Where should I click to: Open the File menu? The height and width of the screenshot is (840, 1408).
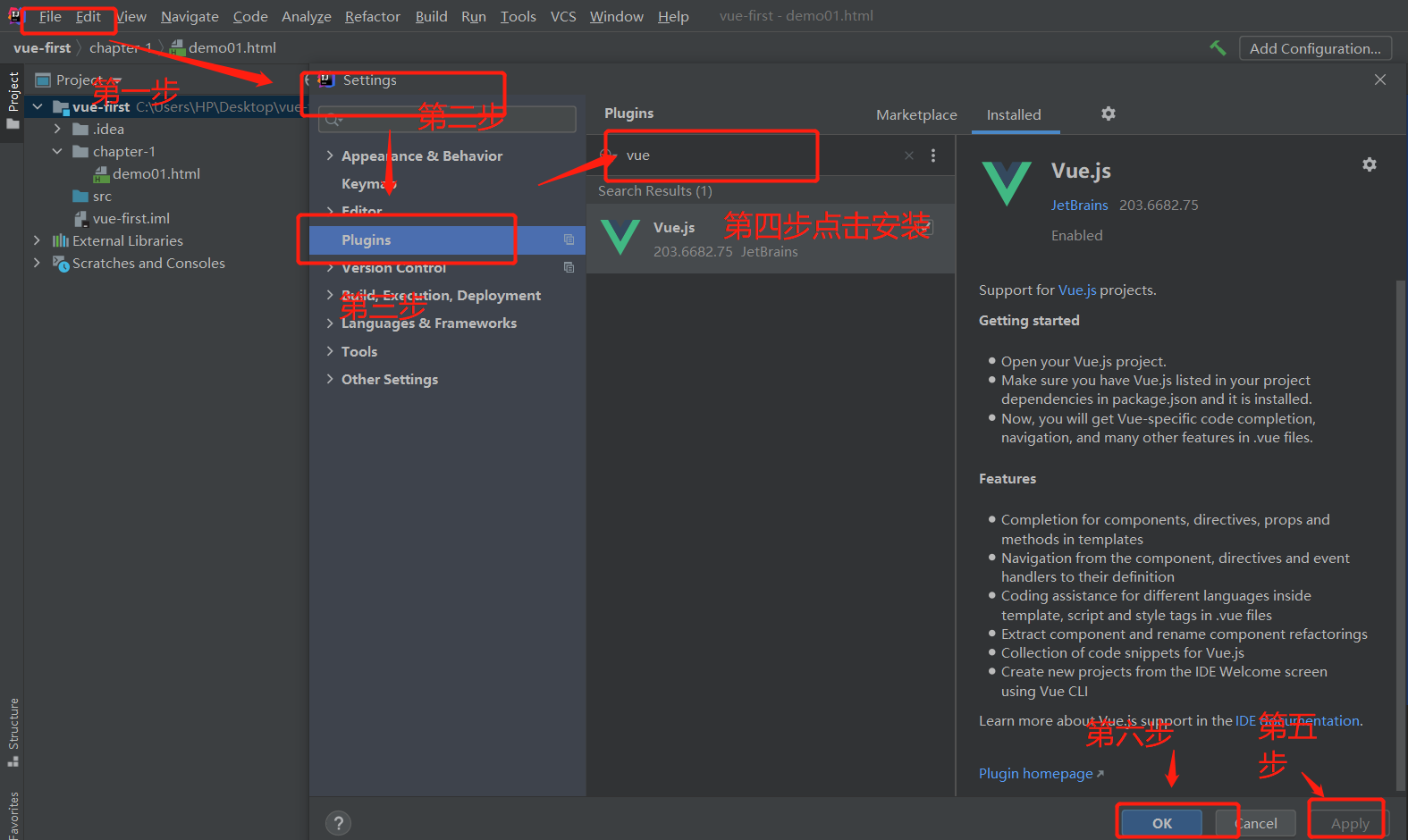point(50,17)
